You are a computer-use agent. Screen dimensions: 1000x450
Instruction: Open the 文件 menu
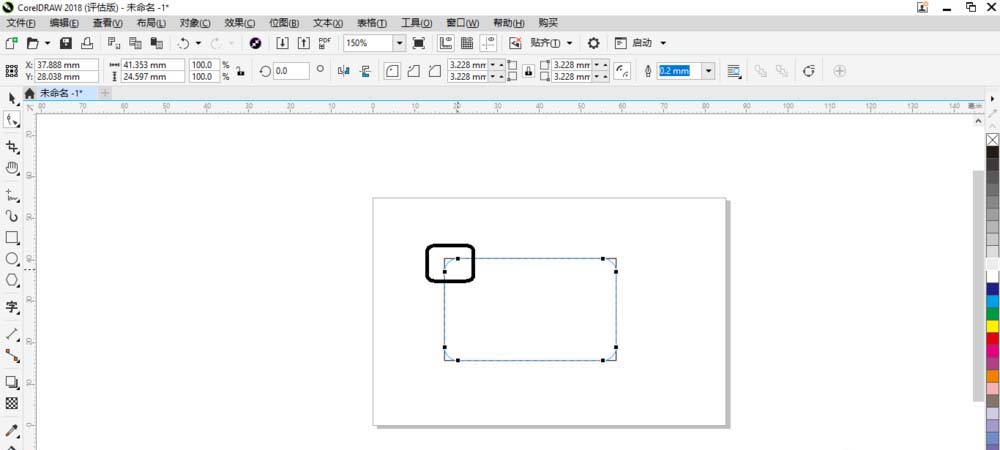[x=21, y=23]
